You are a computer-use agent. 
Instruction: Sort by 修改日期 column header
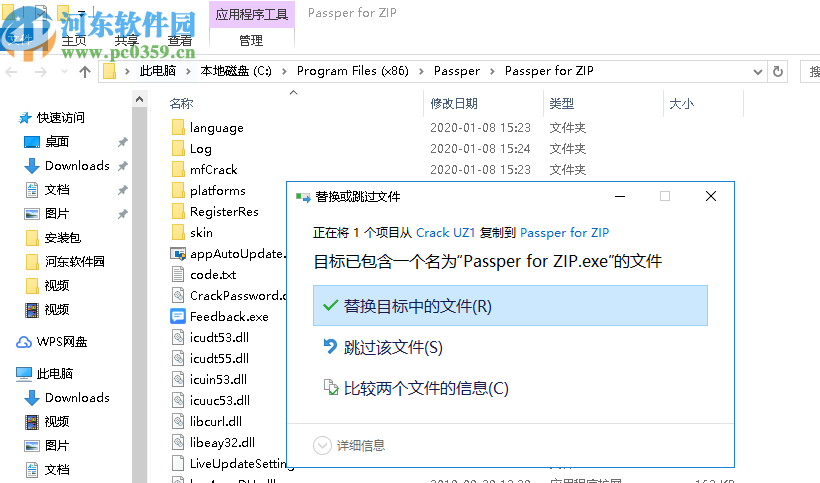(x=454, y=104)
